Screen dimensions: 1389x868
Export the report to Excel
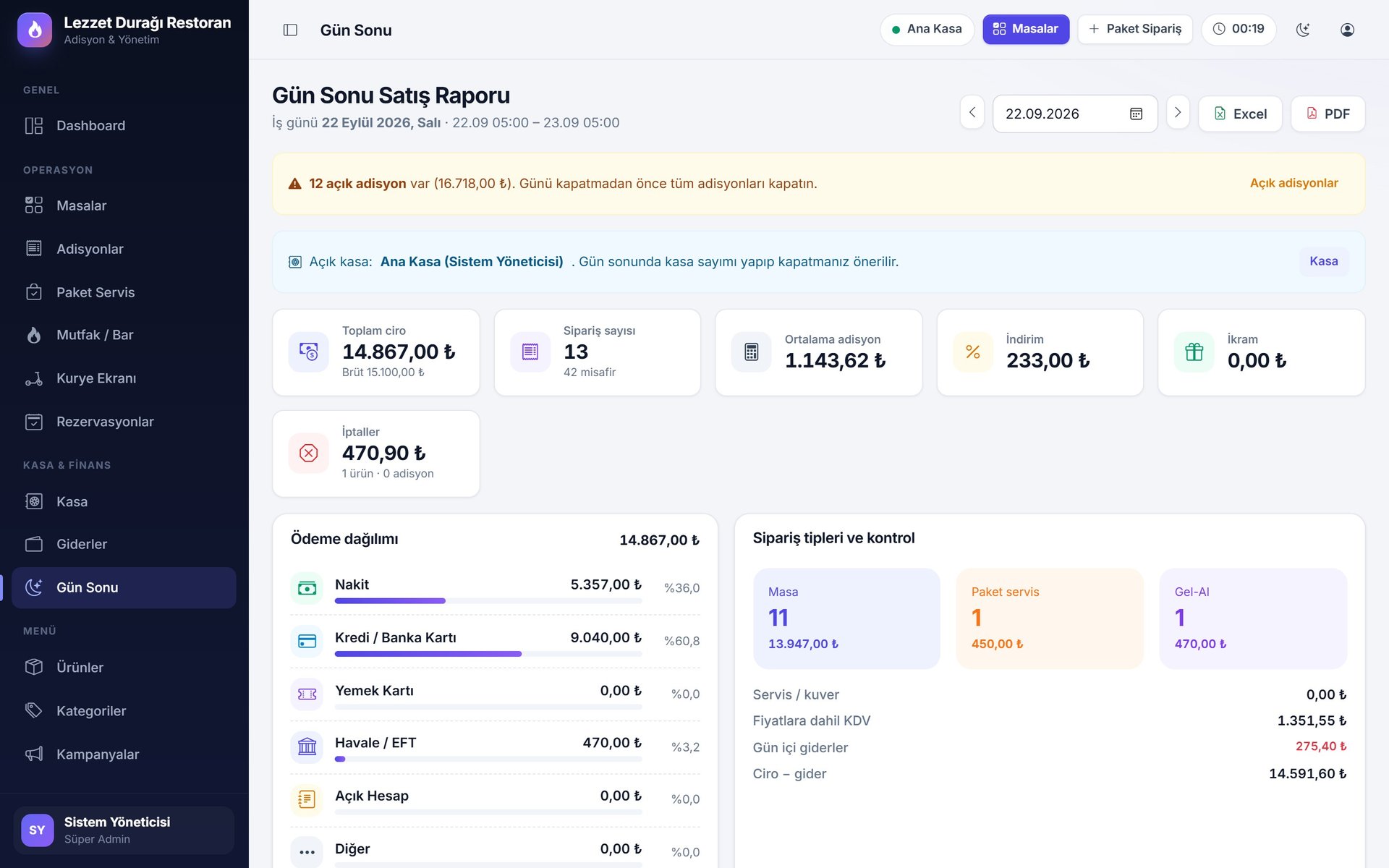(x=1240, y=114)
